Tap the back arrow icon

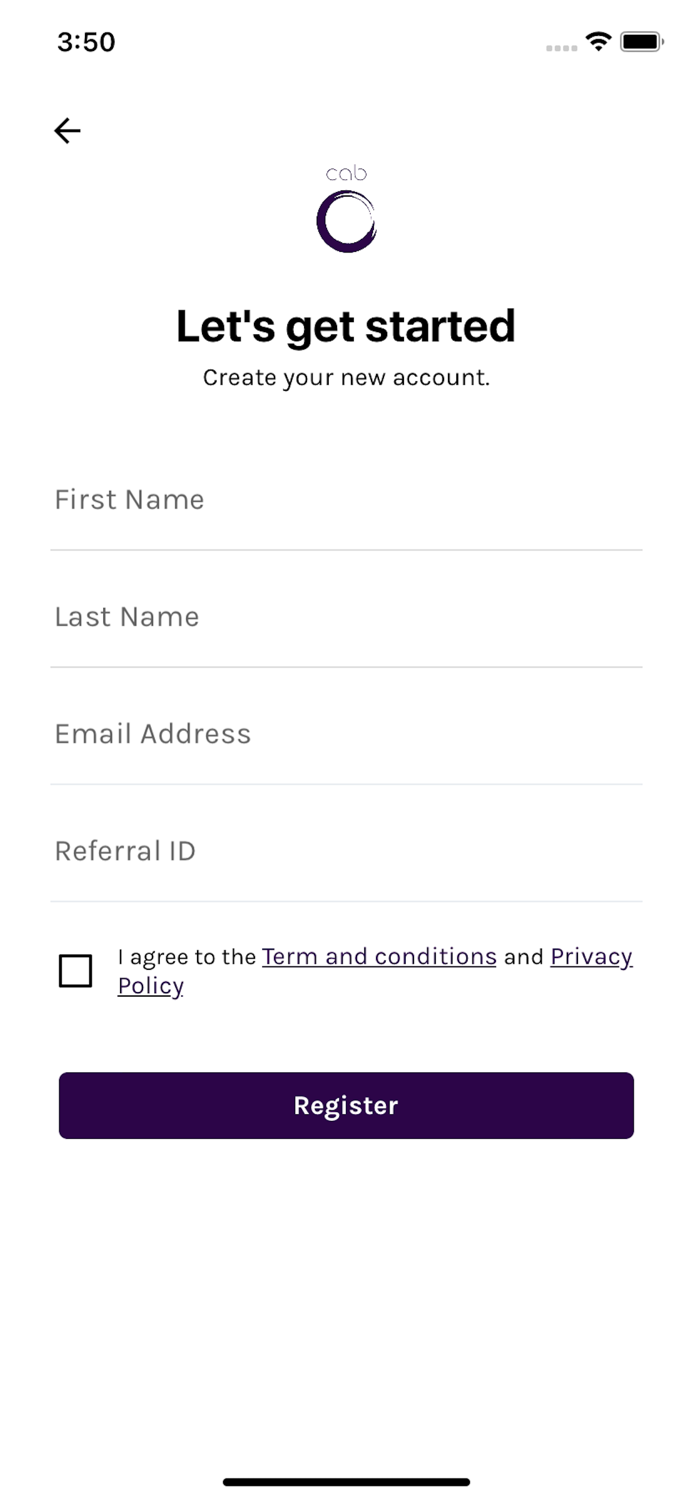coord(67,130)
